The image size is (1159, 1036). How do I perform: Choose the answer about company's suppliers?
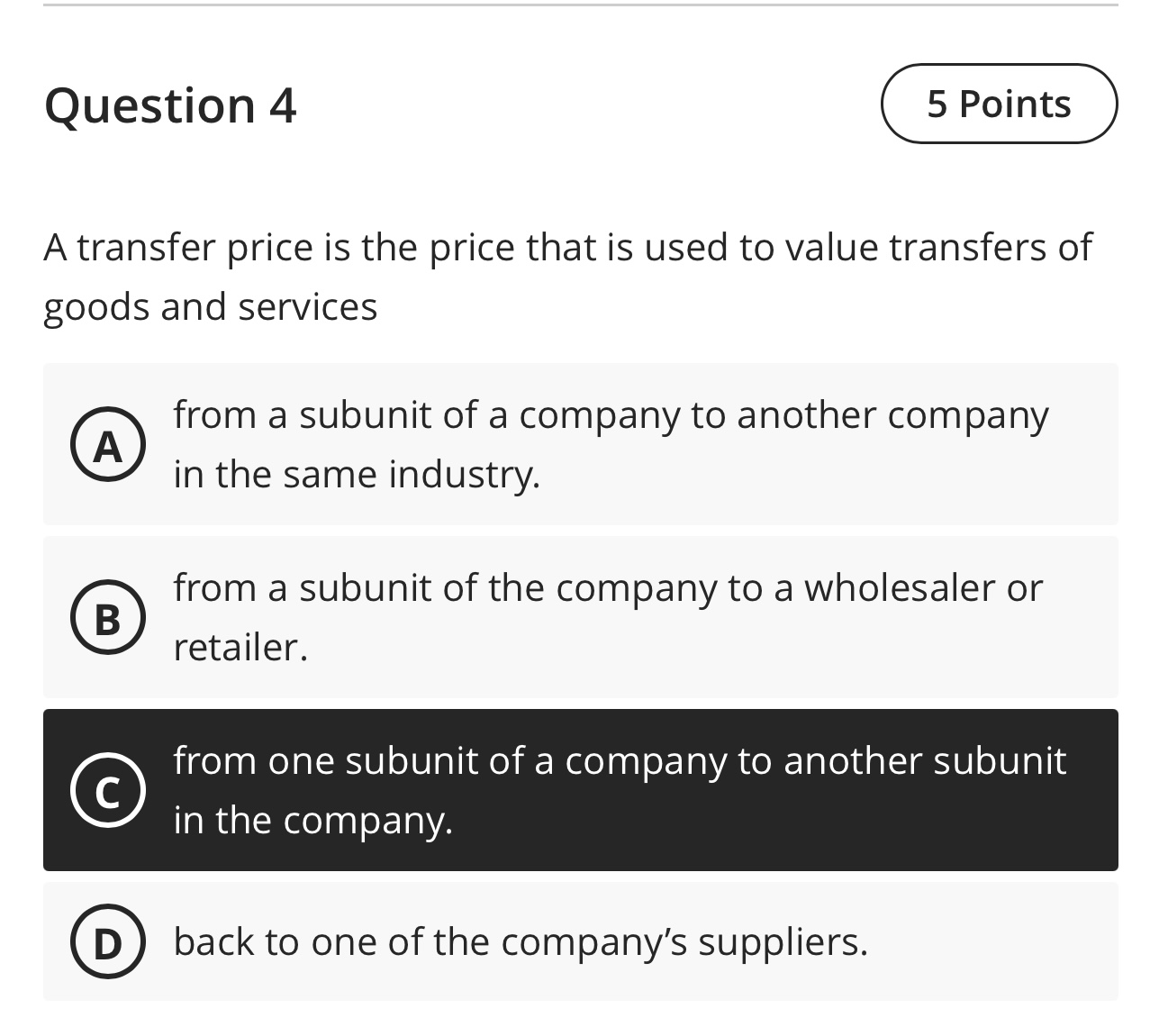click(579, 943)
